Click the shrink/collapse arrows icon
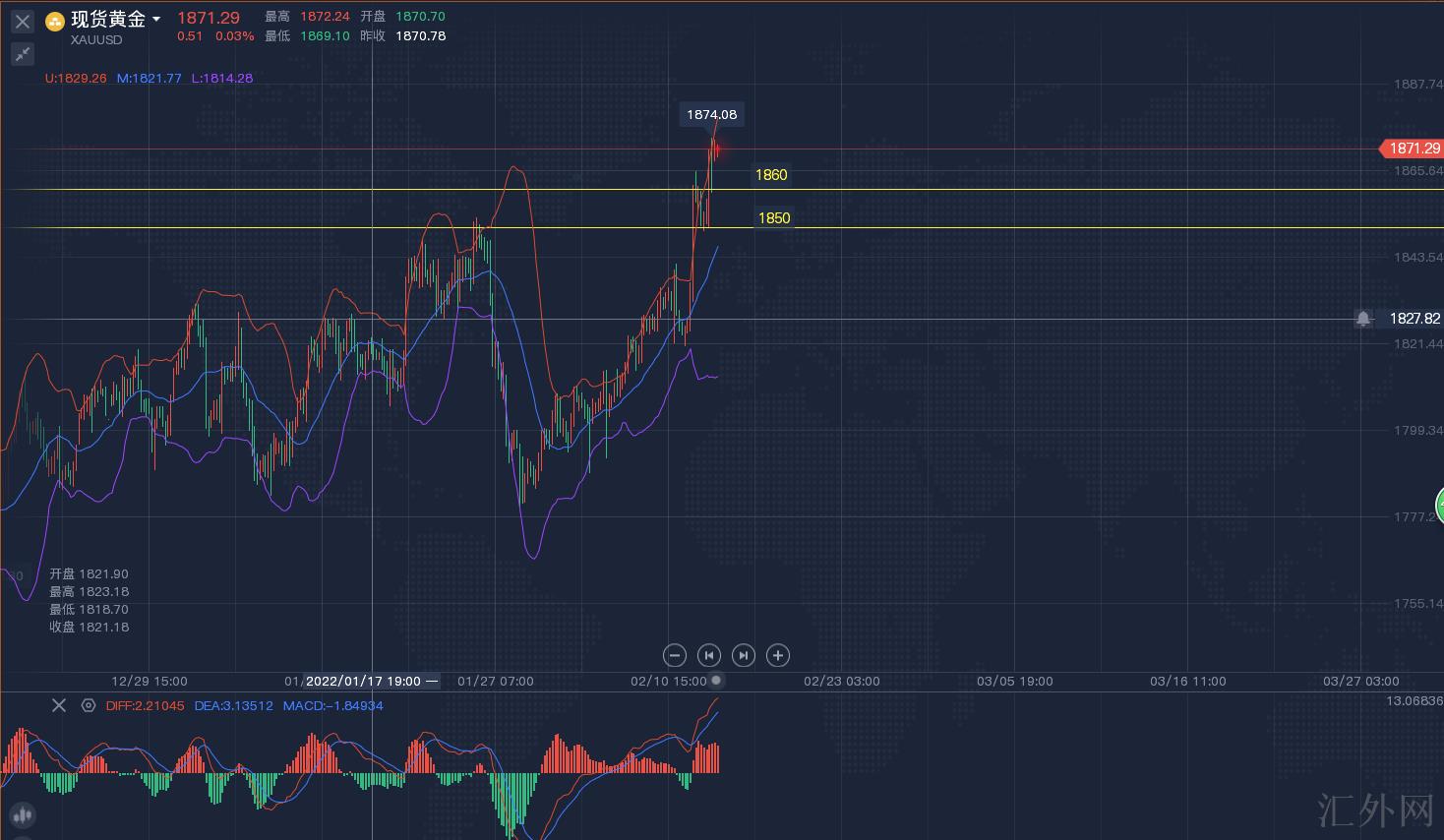 click(x=22, y=54)
